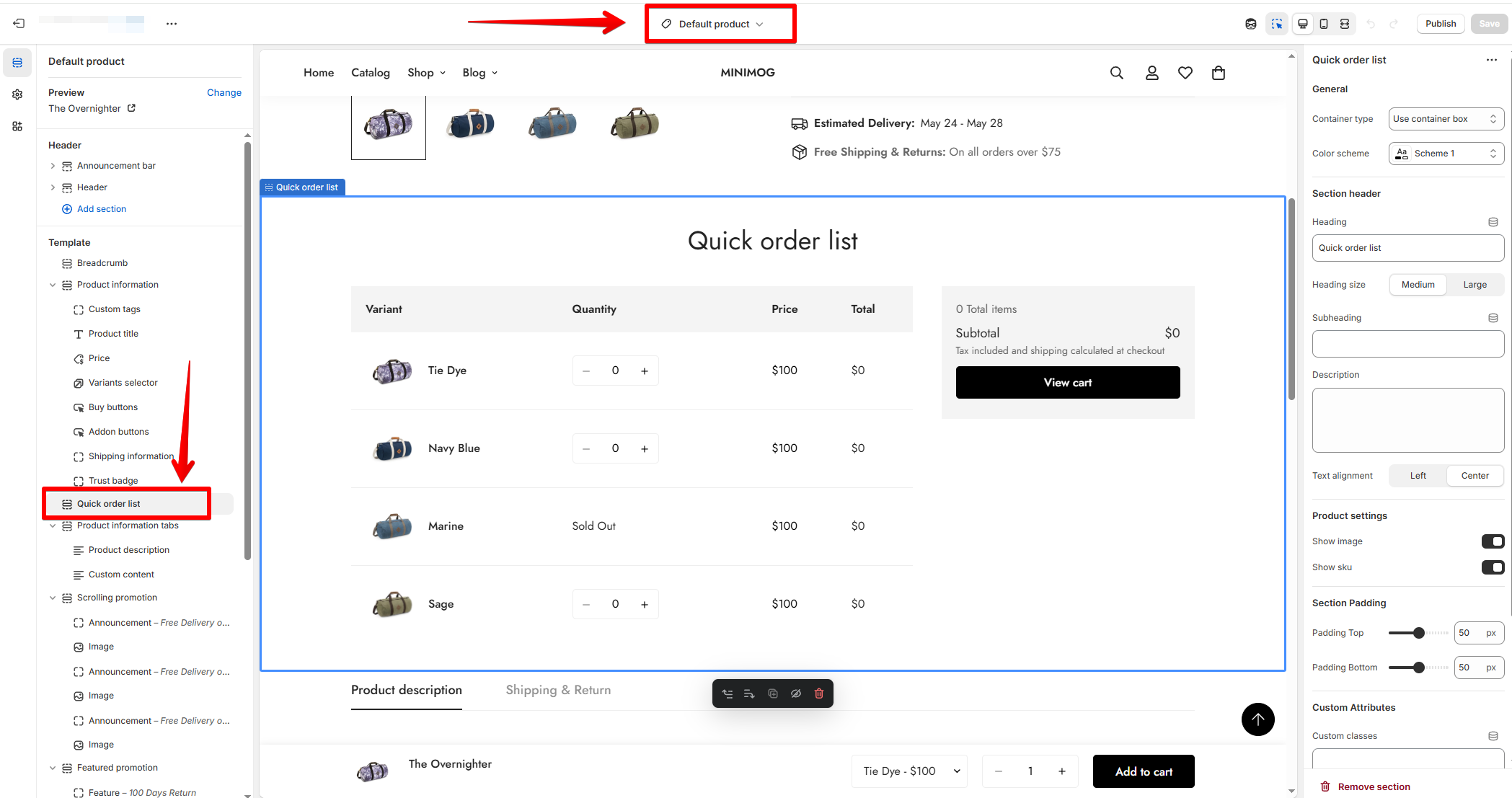Toggle the Show sku switch

(1493, 567)
